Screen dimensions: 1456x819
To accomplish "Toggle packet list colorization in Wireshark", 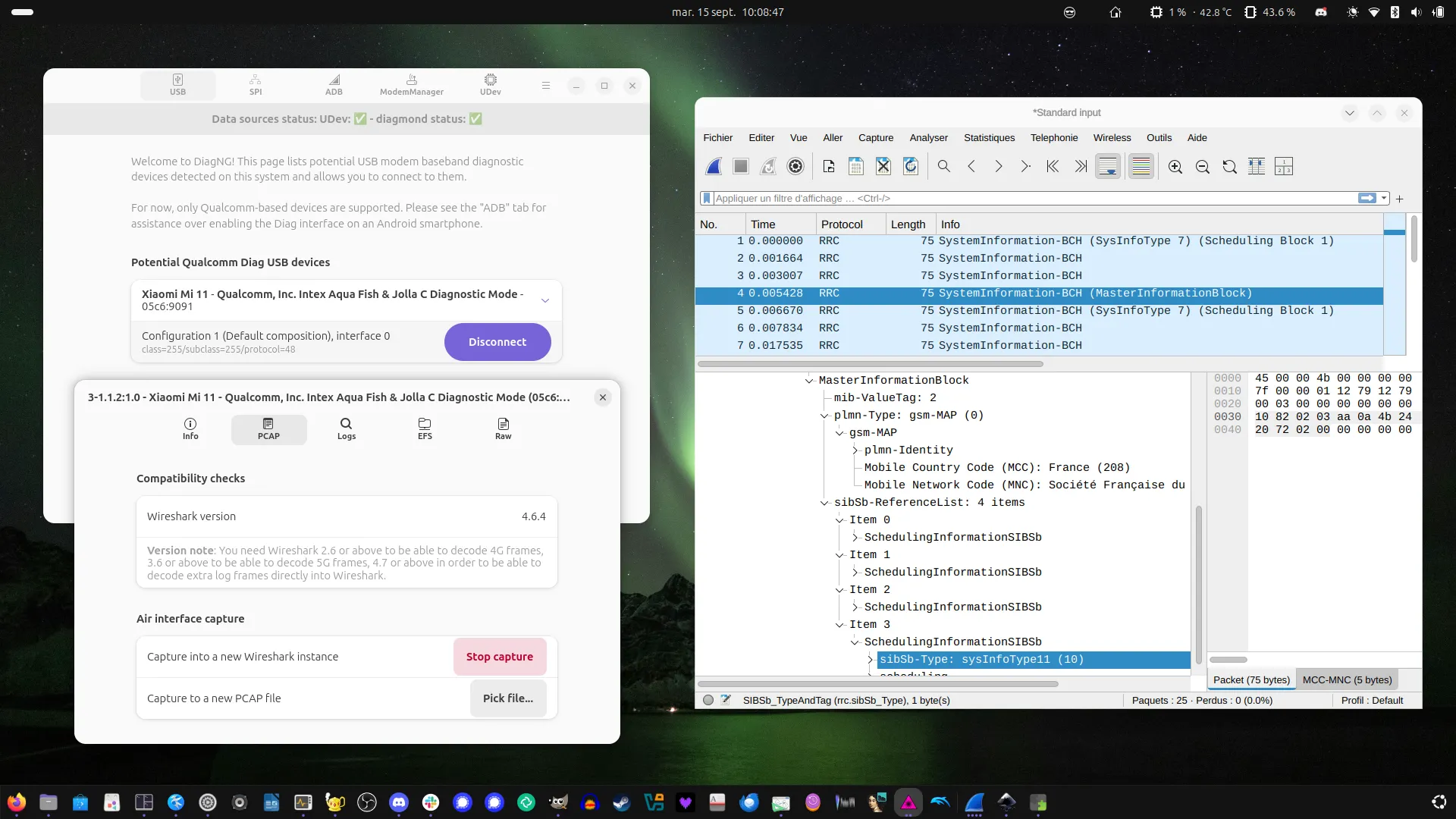I will 1141,166.
